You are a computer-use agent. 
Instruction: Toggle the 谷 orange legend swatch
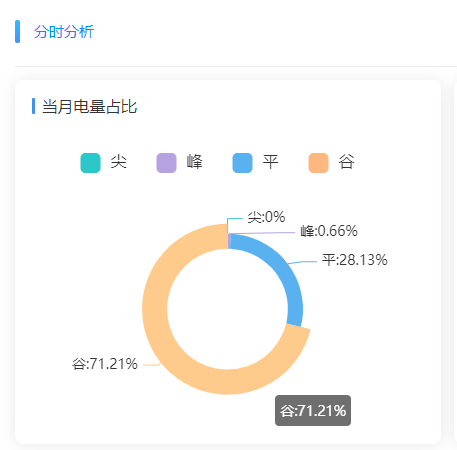click(x=318, y=163)
